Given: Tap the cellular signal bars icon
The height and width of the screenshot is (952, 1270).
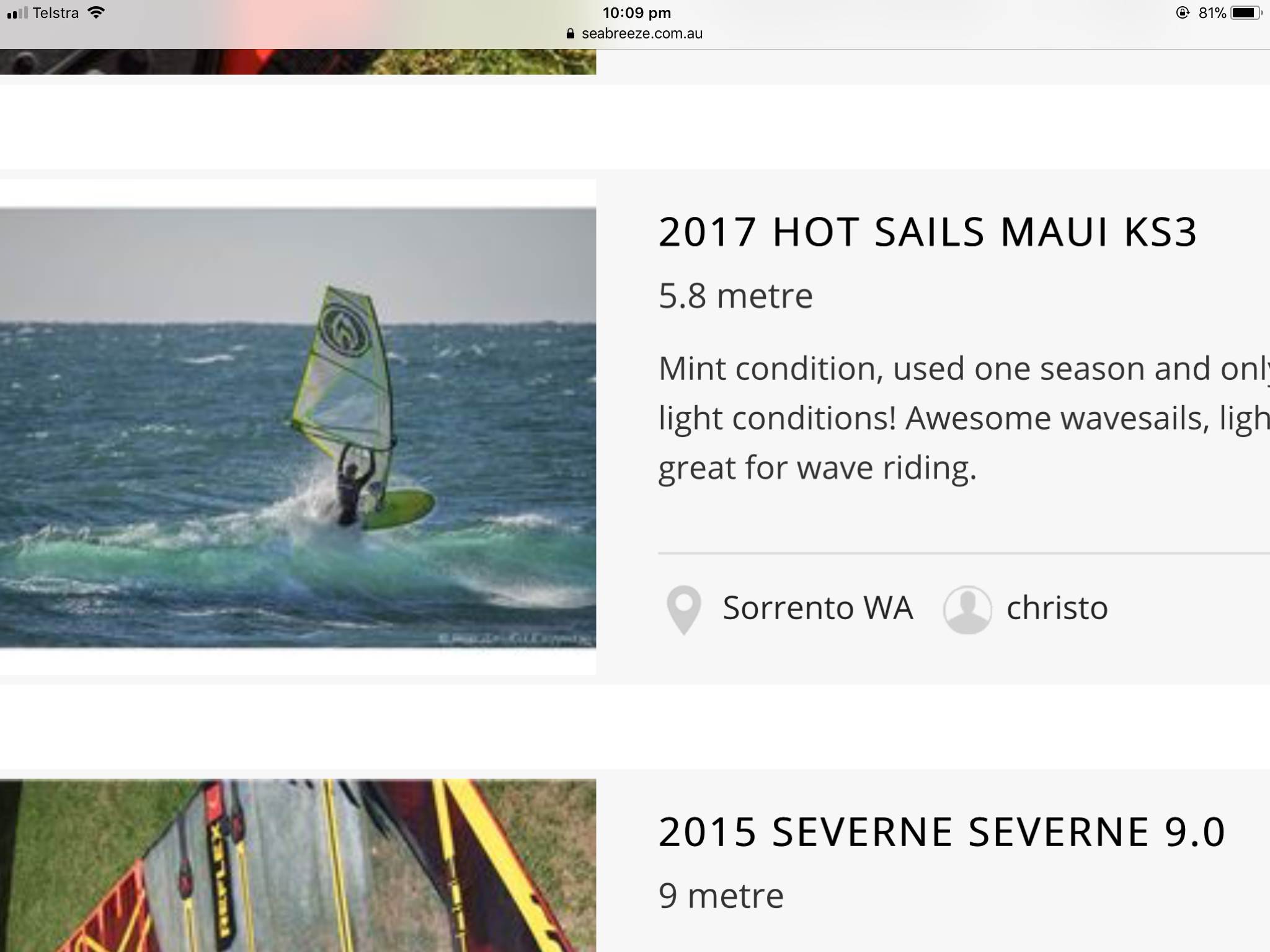Looking at the screenshot, I should [17, 13].
